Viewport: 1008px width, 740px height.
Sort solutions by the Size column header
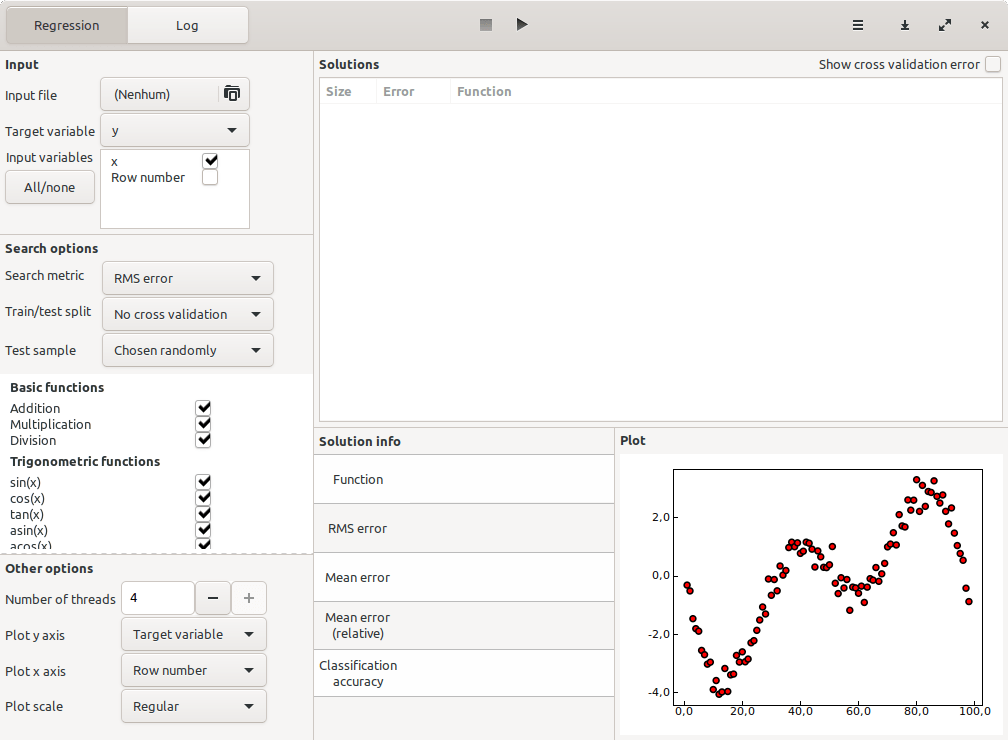pyautogui.click(x=348, y=91)
